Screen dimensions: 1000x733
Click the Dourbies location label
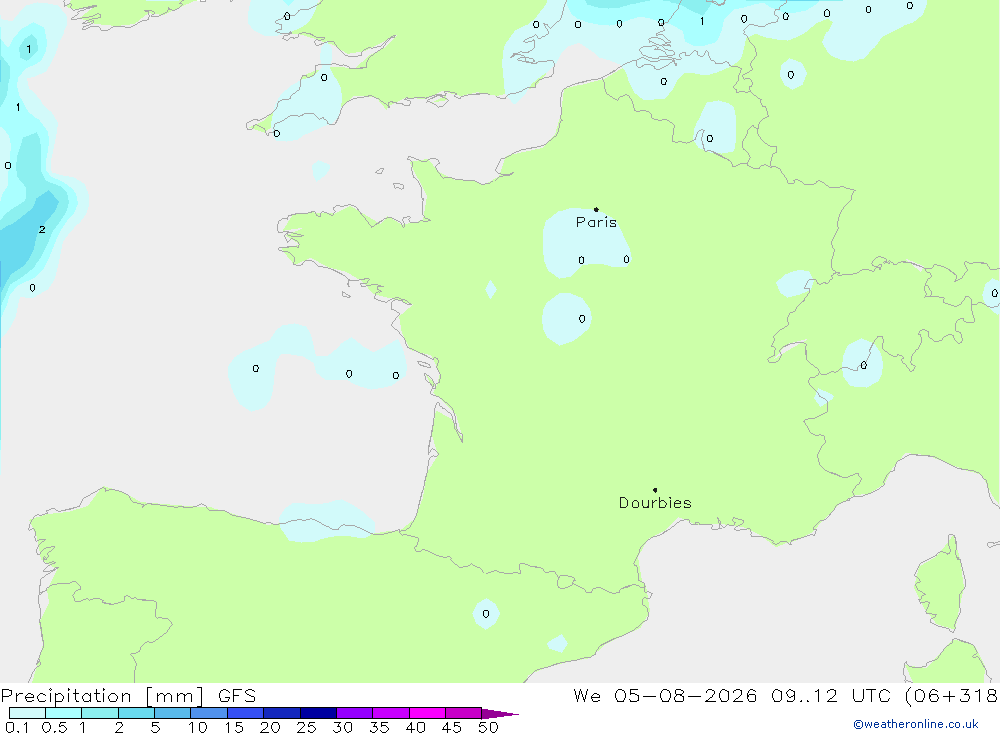[x=655, y=503]
